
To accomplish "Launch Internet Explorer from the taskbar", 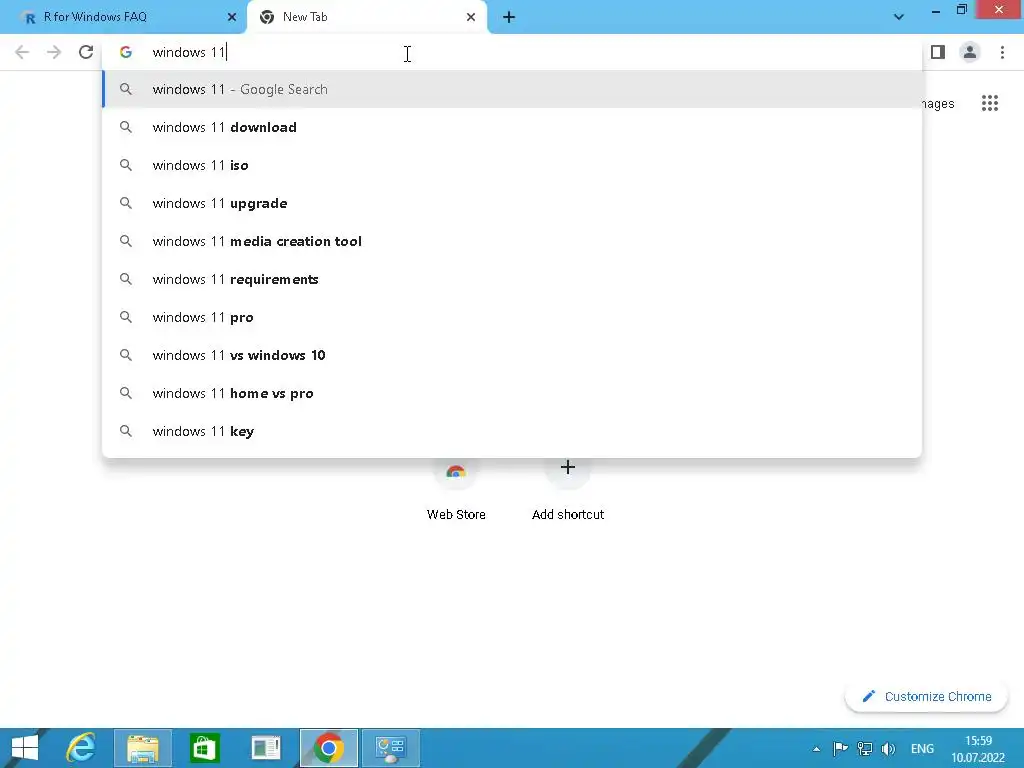I will (x=81, y=748).
